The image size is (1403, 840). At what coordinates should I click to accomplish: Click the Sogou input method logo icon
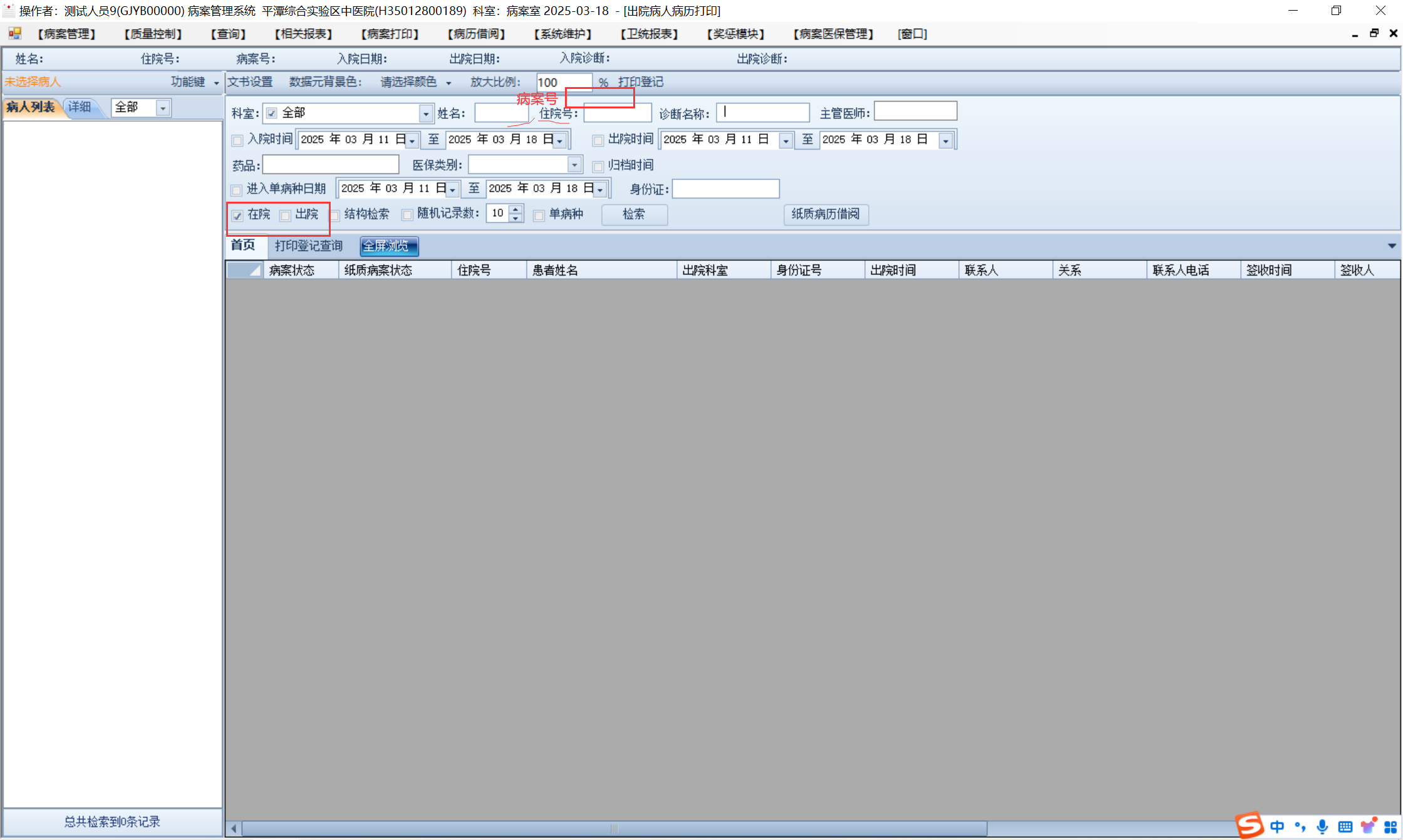[1250, 824]
